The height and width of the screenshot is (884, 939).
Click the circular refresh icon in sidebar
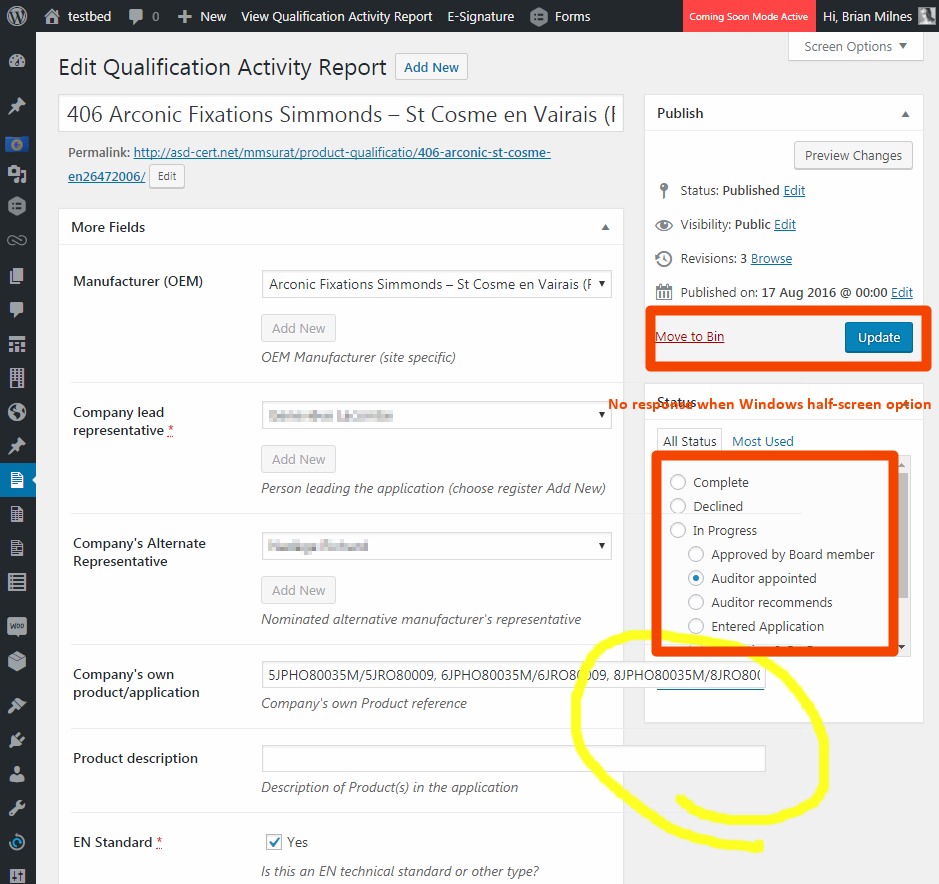pos(17,843)
